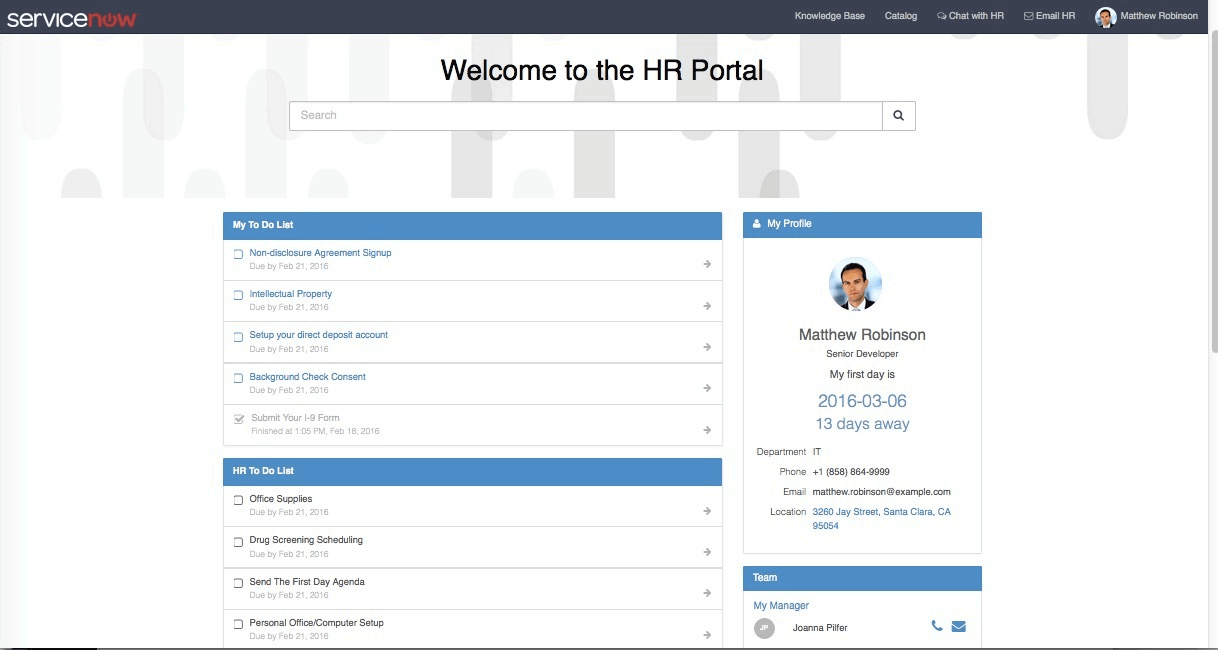Click the ServiceNow logo
This screenshot has height=650, width=1218.
click(72, 19)
